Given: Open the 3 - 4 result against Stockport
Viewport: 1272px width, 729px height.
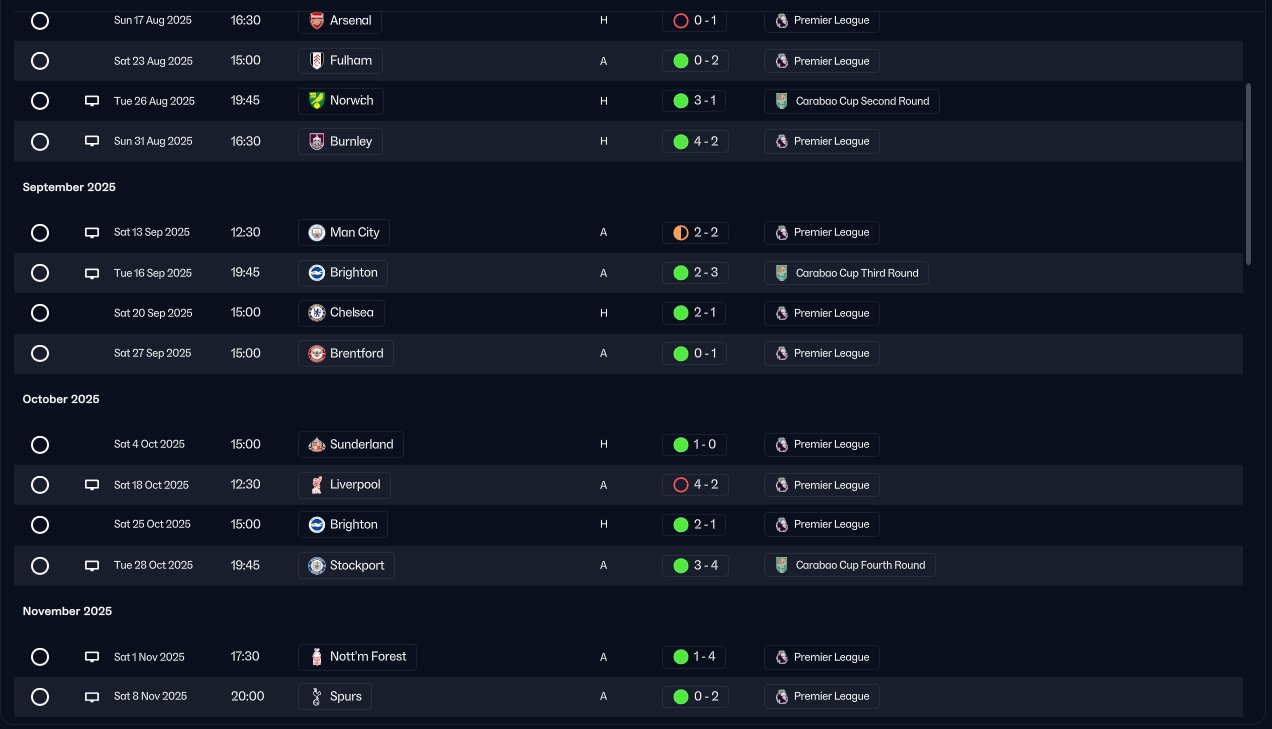Looking at the screenshot, I should [x=695, y=565].
